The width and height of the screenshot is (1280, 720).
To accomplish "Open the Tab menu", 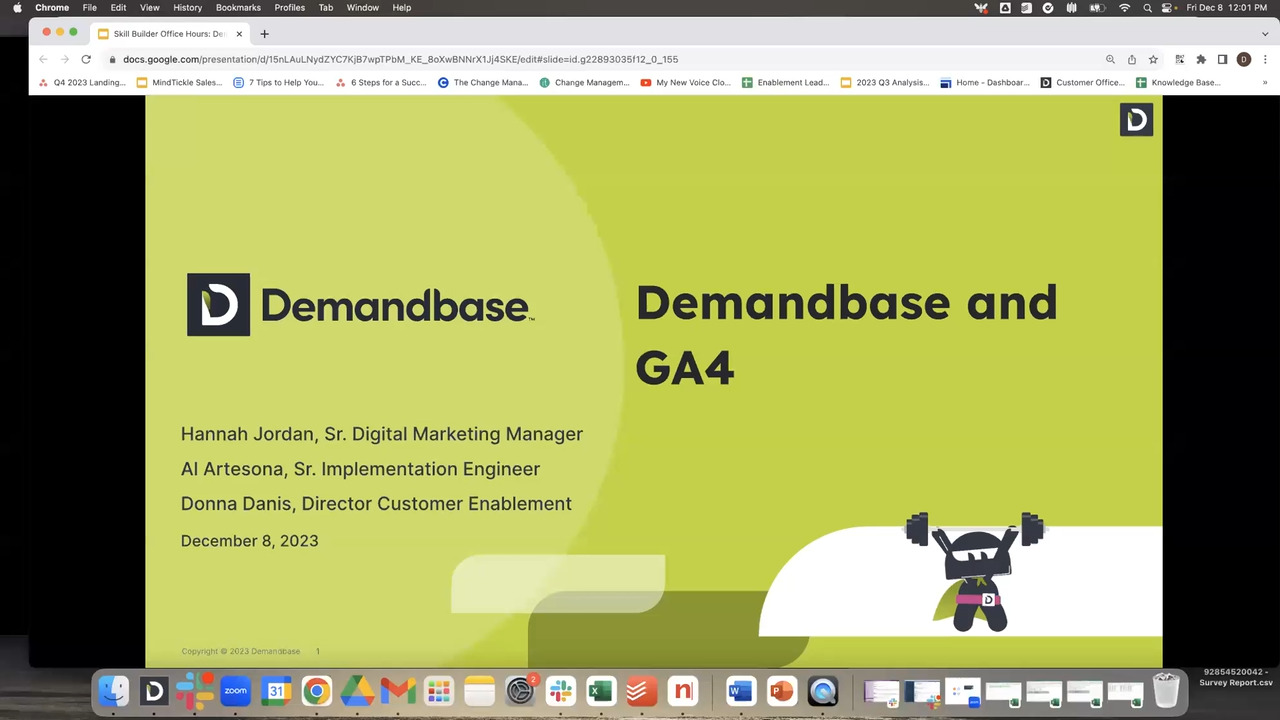I will 326,7.
